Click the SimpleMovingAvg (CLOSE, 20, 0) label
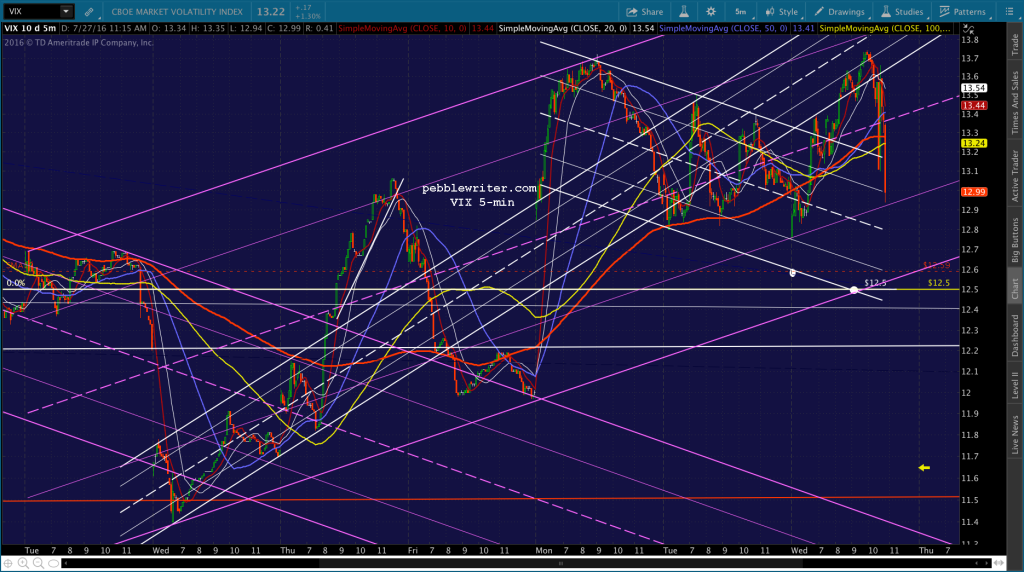The height and width of the screenshot is (572, 1024). (563, 29)
